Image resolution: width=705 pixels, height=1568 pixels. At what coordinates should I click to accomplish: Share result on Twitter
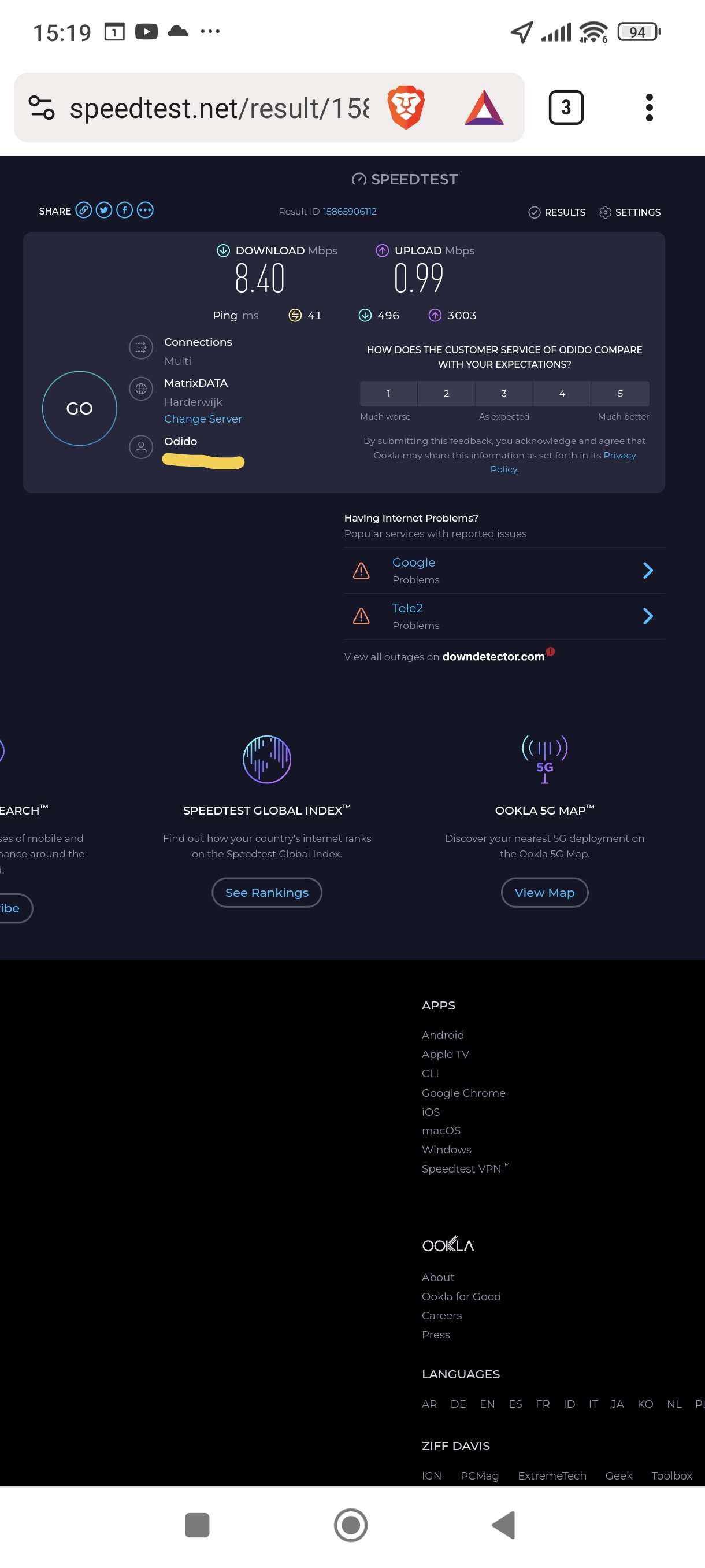click(x=104, y=210)
